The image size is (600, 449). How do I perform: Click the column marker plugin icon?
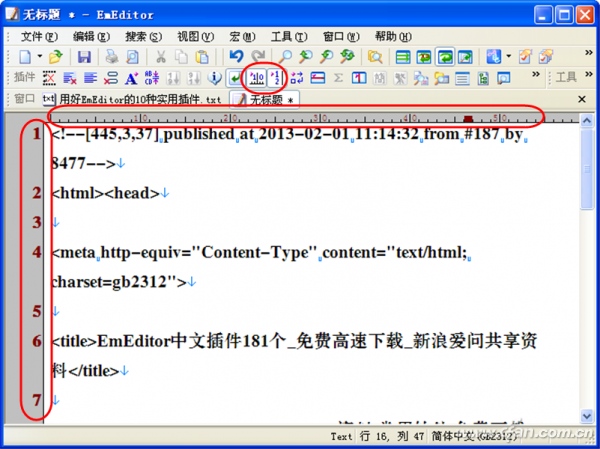359,78
